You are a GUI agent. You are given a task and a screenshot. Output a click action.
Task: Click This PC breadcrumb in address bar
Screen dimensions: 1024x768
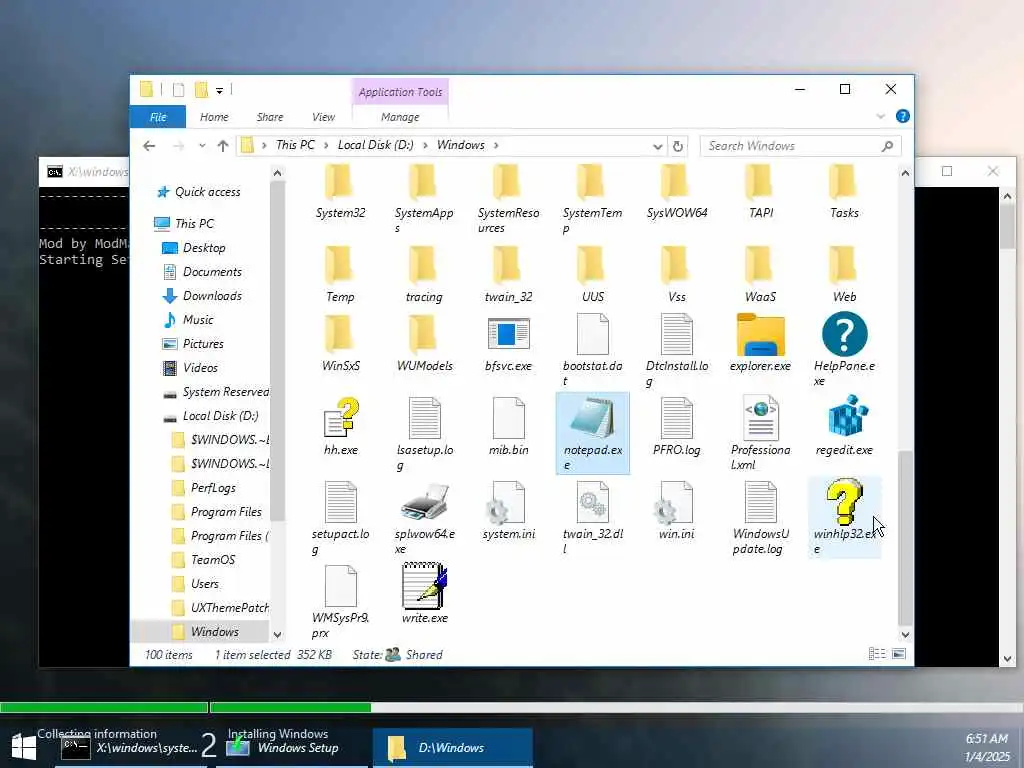click(295, 145)
